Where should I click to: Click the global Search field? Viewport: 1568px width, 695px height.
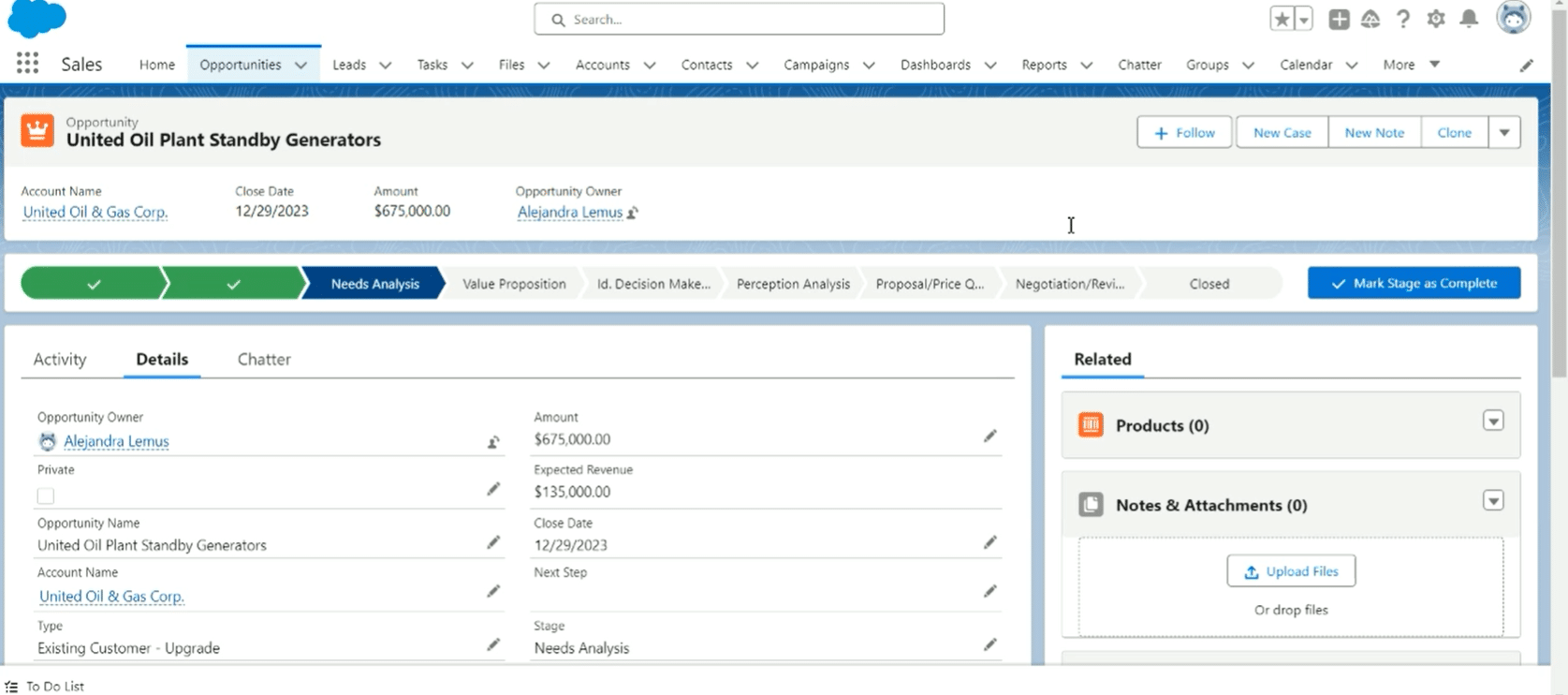click(739, 19)
